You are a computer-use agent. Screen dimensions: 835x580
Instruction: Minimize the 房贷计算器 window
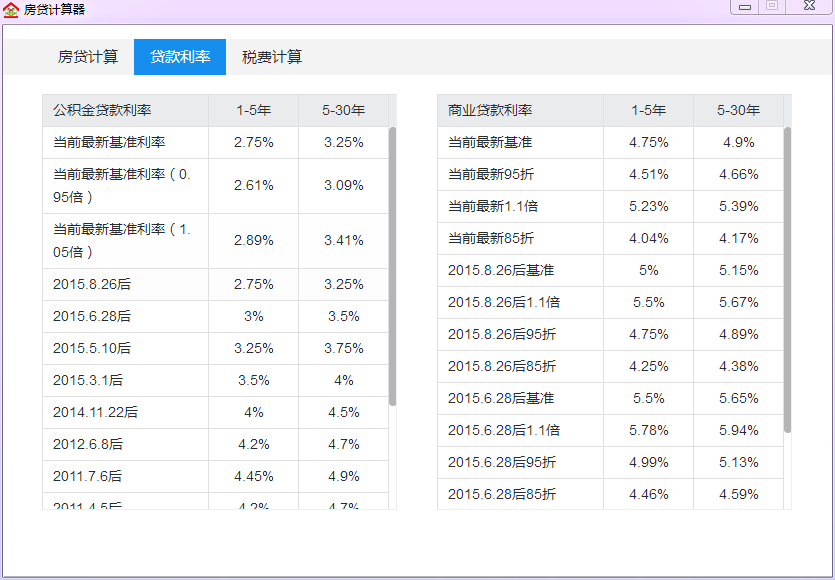click(x=744, y=7)
